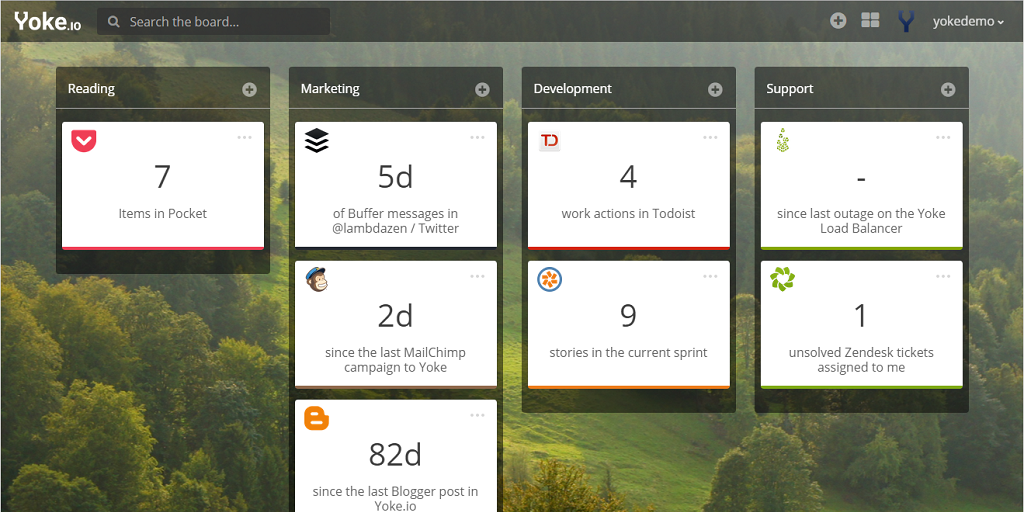
Task: Click 'work actions in Todoist' label
Action: point(628,214)
